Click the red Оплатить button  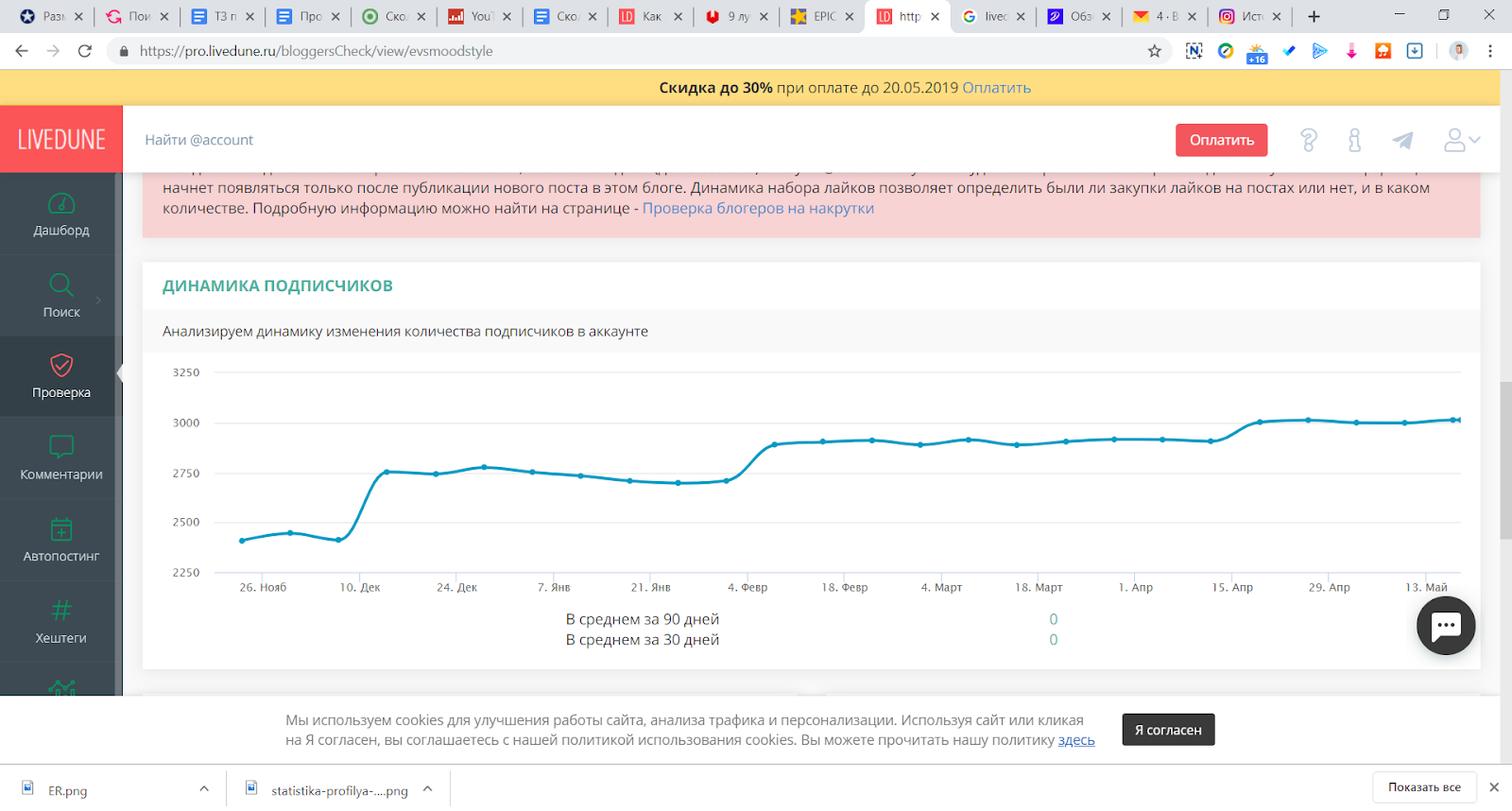[1221, 140]
